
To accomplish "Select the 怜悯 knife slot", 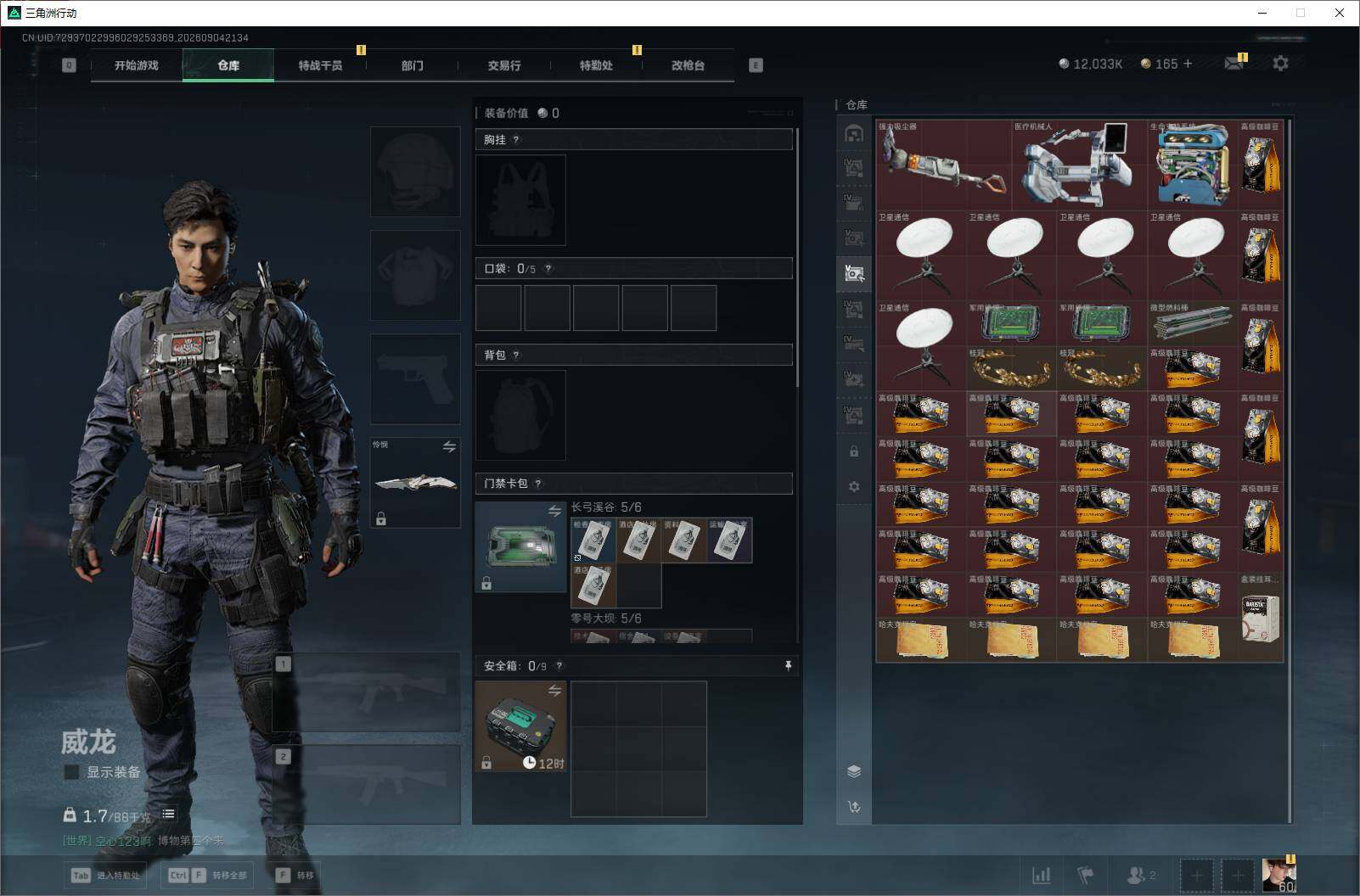I will tap(415, 482).
